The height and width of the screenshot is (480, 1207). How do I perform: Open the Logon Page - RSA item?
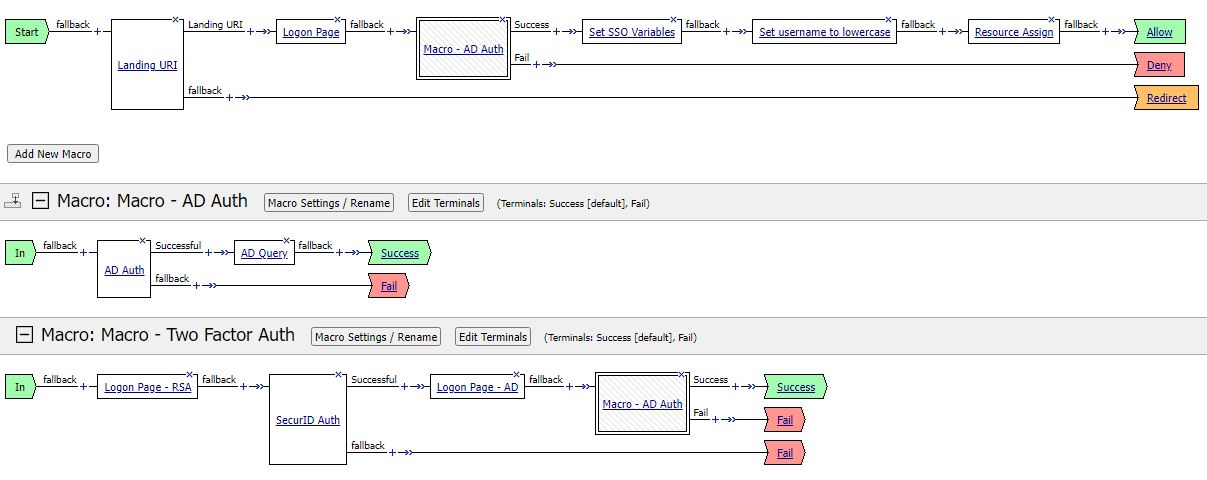point(147,388)
